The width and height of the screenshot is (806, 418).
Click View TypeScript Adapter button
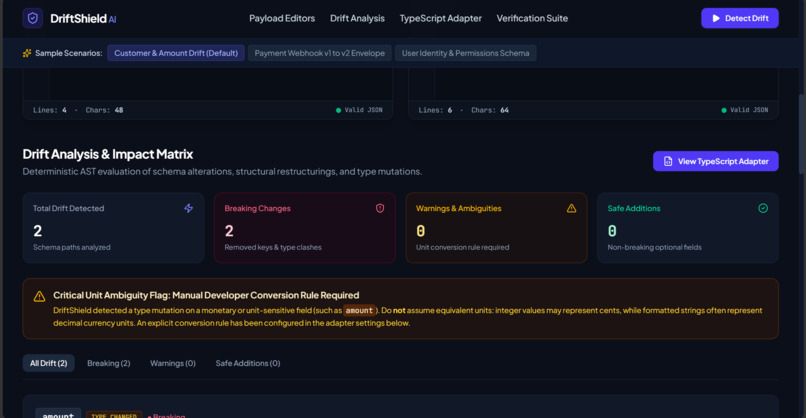pos(716,161)
